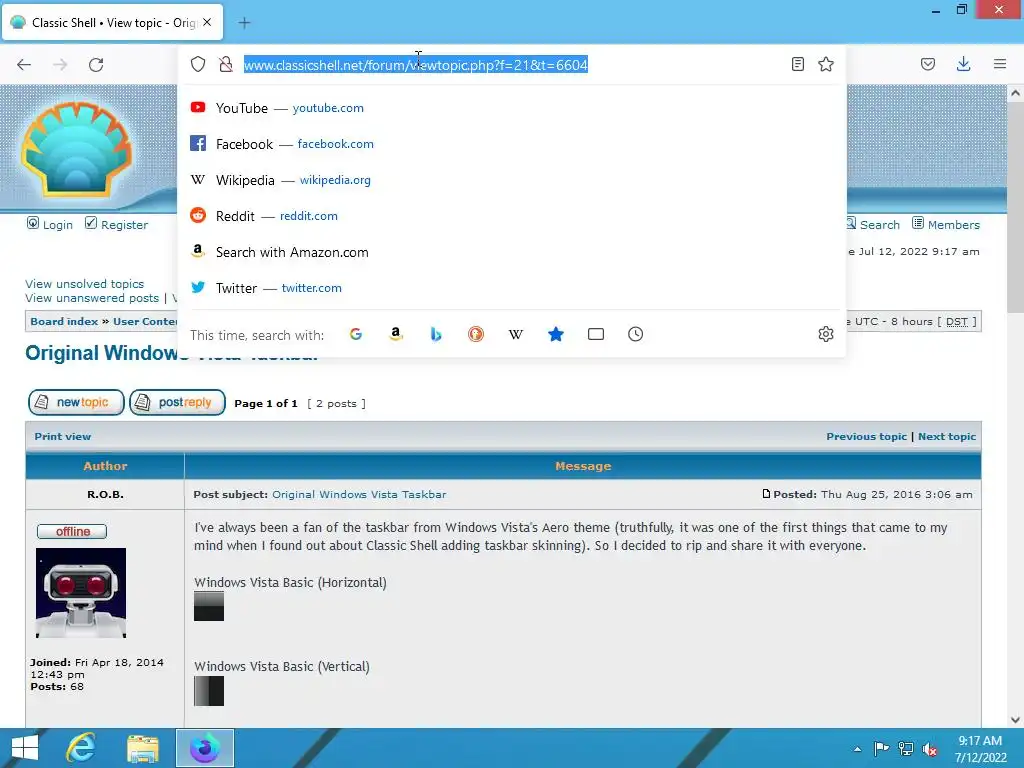Screen dimensions: 1024x768
Task: Reload the page with the refresh icon
Action: pyautogui.click(x=96, y=64)
